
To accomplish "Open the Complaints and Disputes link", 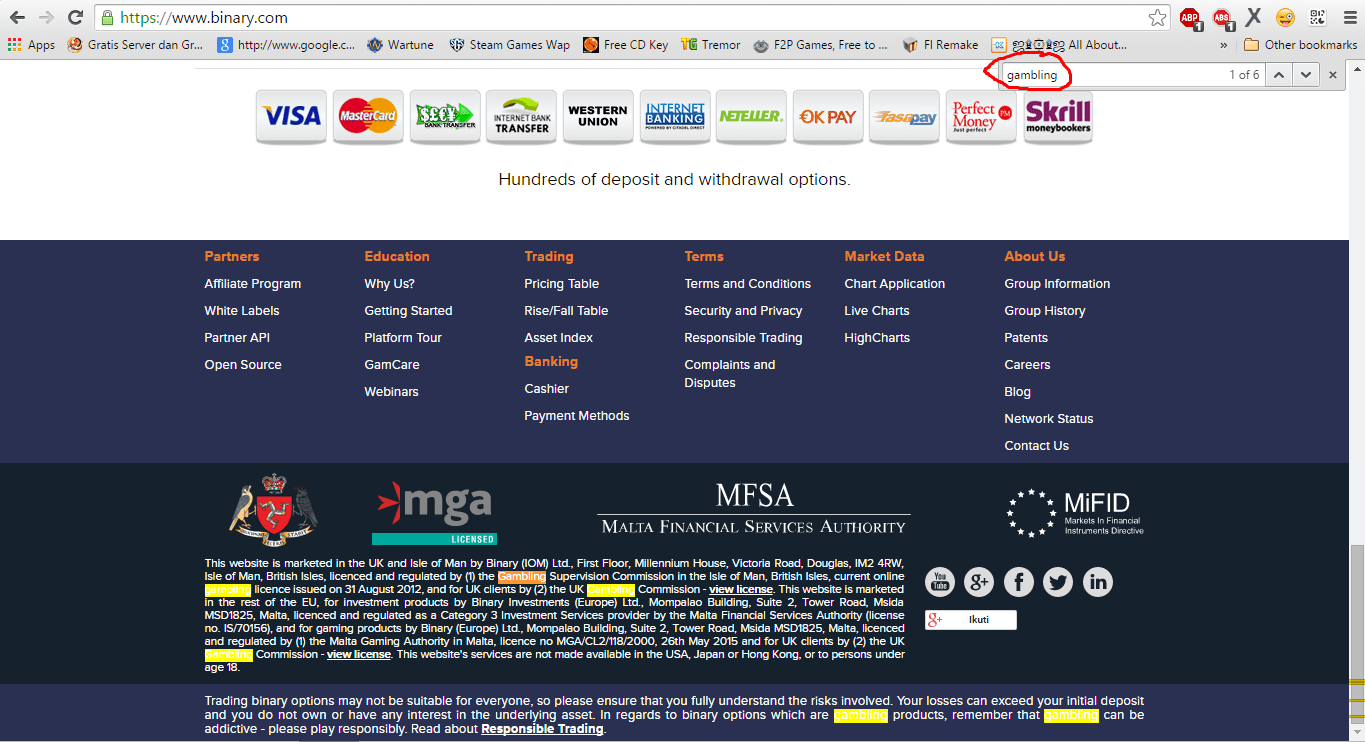I will (x=730, y=374).
